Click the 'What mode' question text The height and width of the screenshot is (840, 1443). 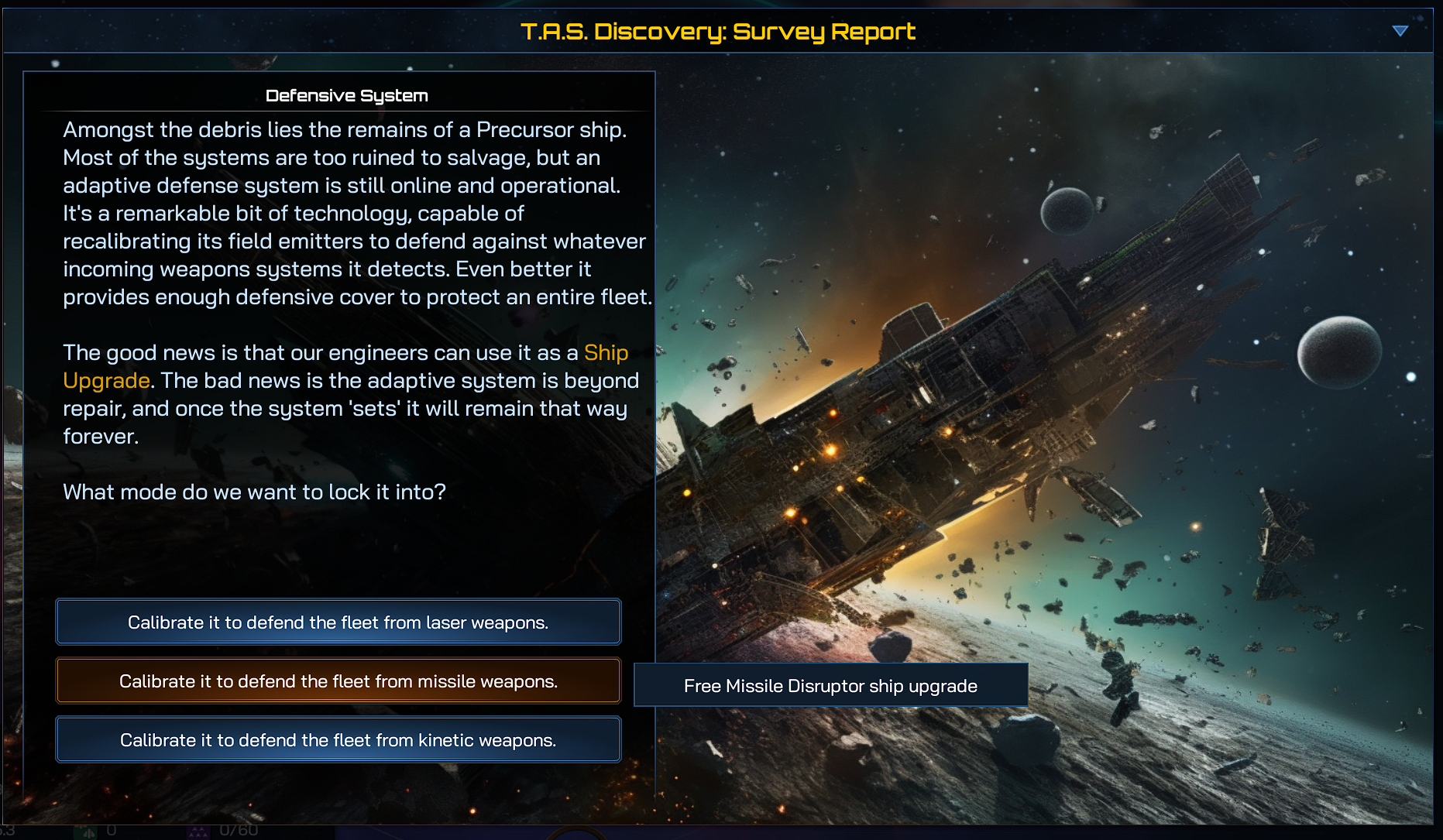tap(254, 492)
